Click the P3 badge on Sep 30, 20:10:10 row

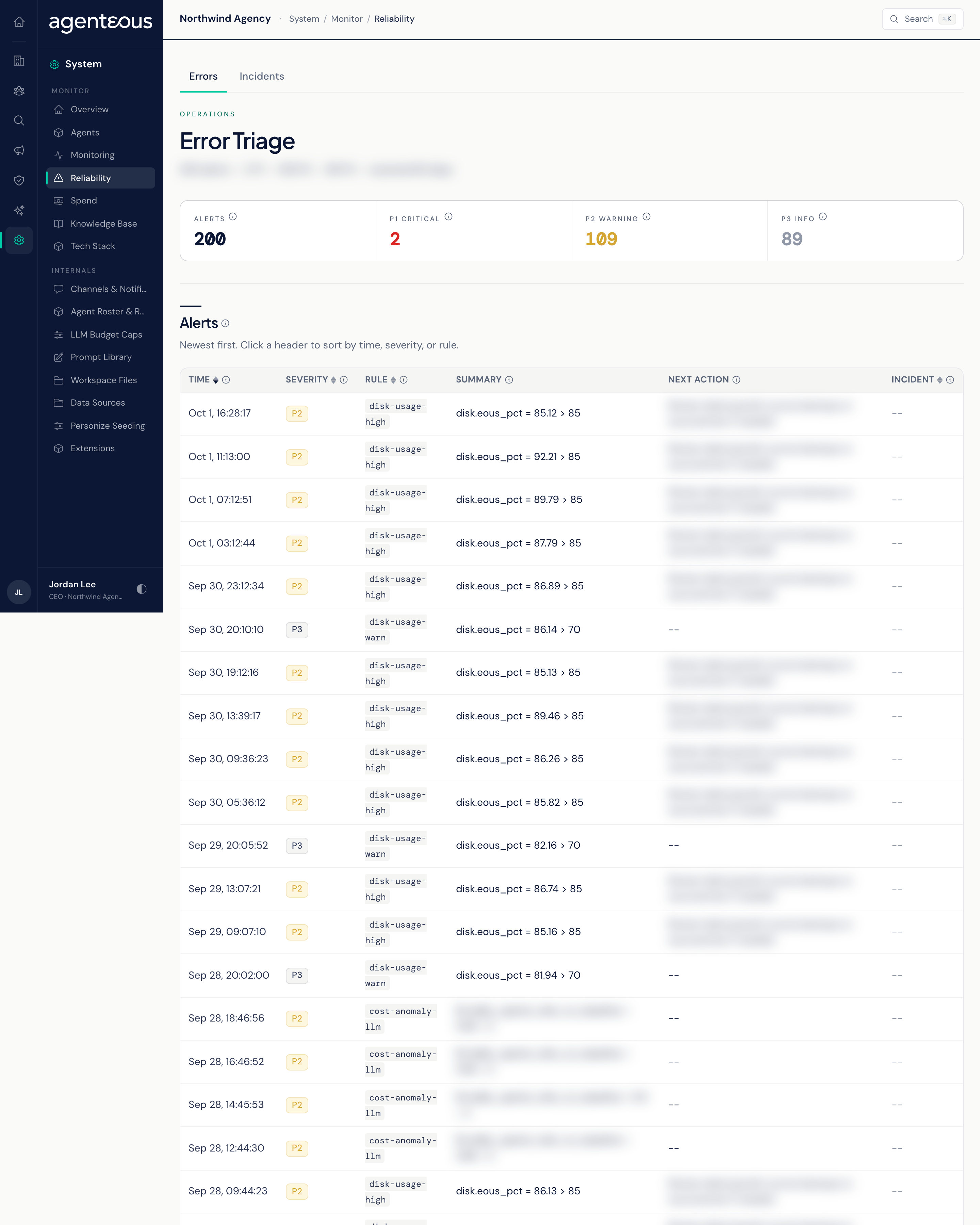(x=297, y=630)
